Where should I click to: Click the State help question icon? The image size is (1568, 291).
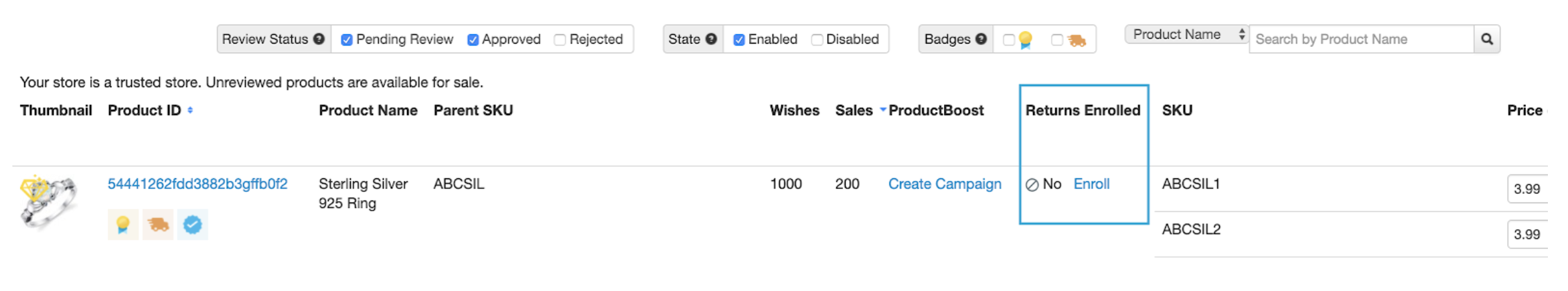click(x=711, y=39)
